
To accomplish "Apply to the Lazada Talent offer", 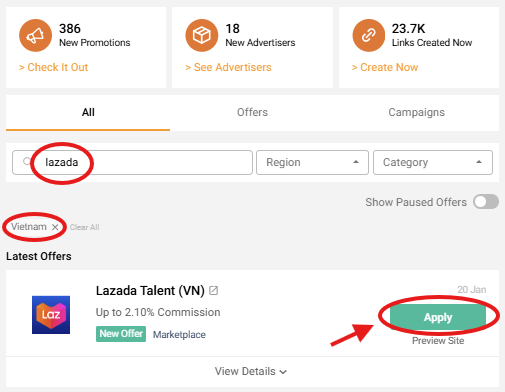I will pyautogui.click(x=438, y=317).
